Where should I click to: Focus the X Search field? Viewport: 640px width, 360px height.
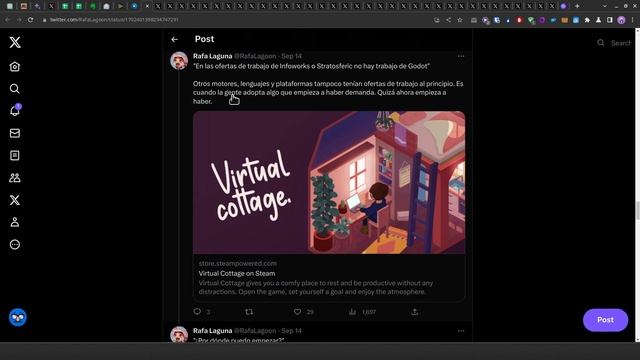coord(620,43)
